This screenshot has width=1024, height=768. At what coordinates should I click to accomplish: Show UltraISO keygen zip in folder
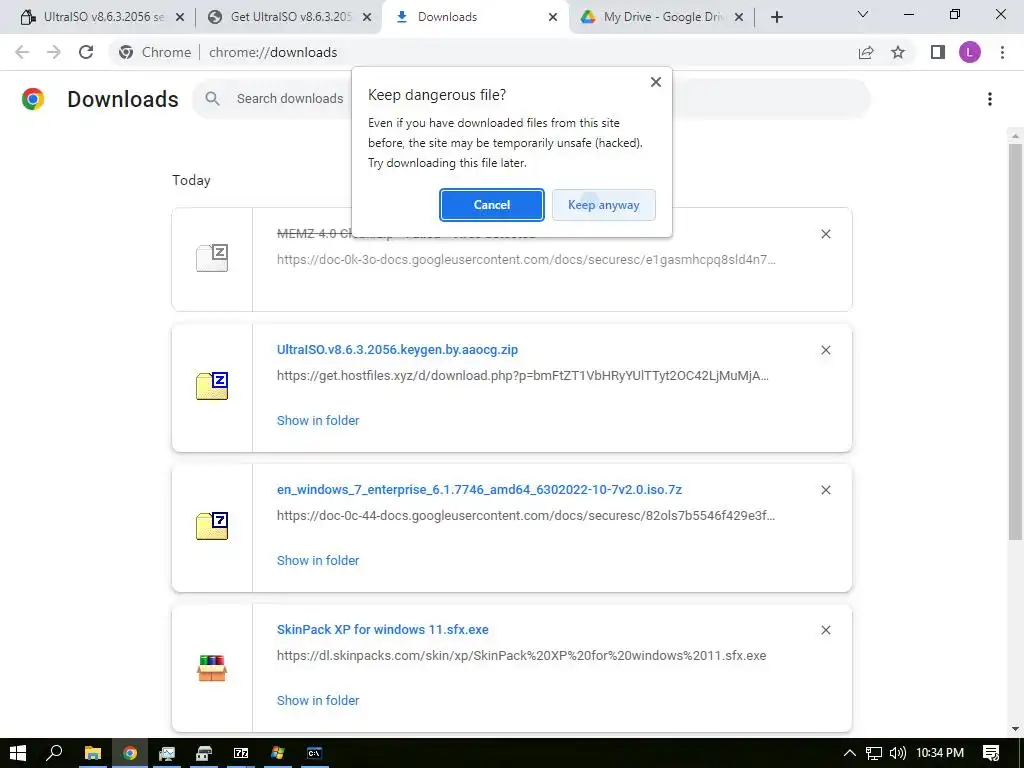(318, 421)
